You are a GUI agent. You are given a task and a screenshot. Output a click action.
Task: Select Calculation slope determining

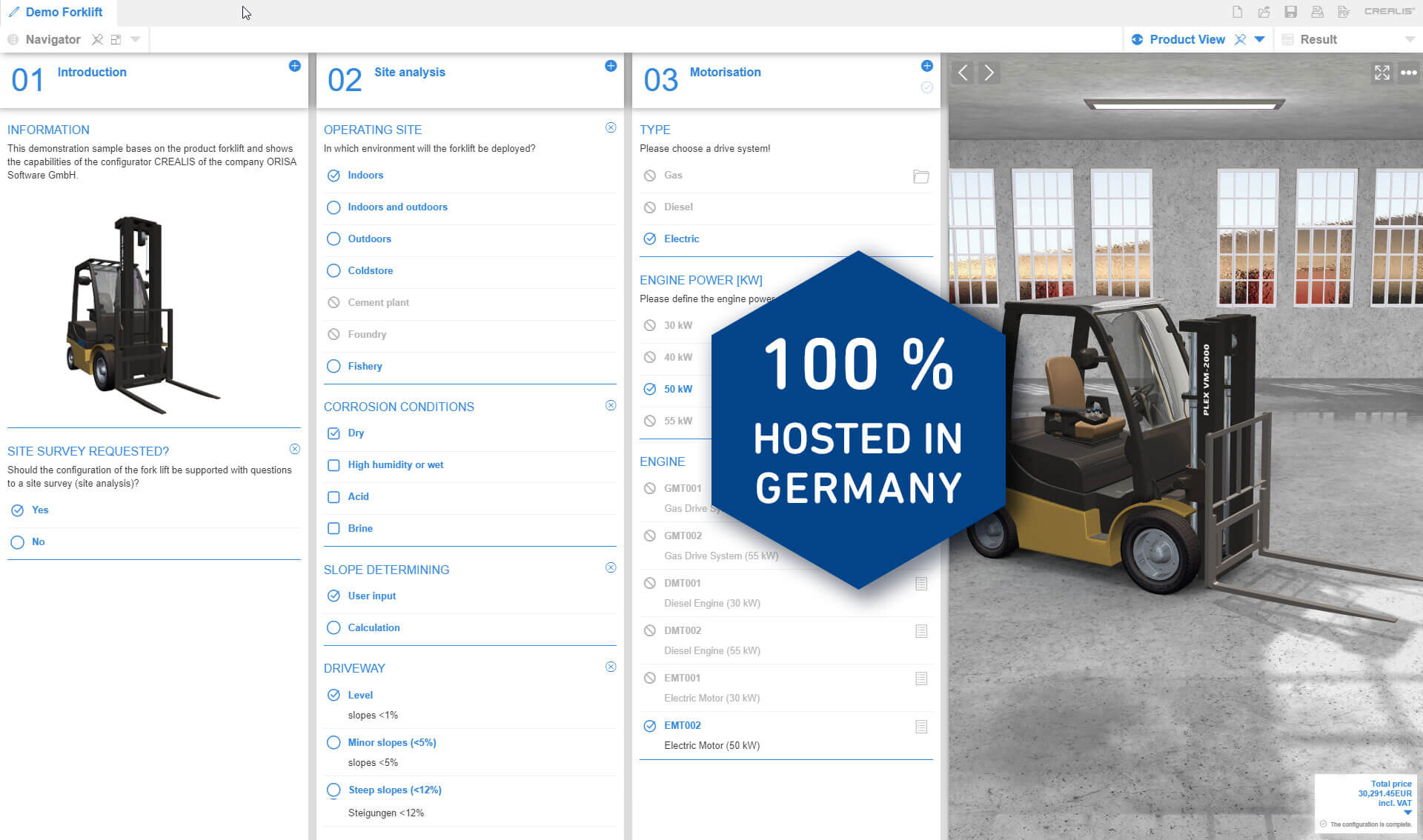[470, 628]
